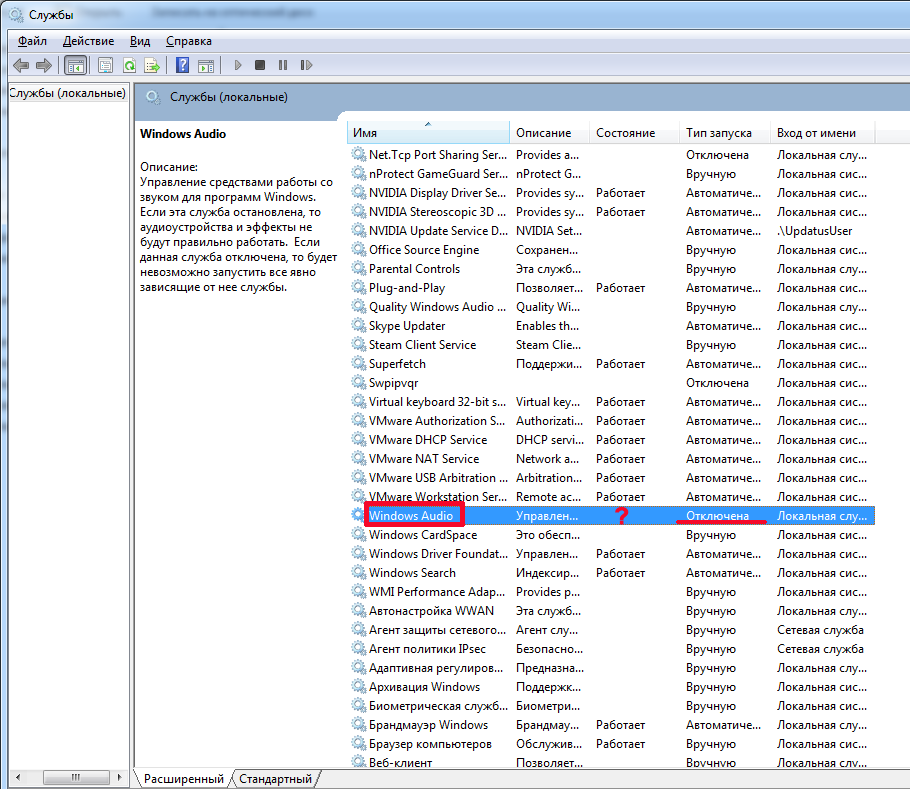The height and width of the screenshot is (789, 910).
Task: Open the Properties toolbar icon
Action: point(105,65)
